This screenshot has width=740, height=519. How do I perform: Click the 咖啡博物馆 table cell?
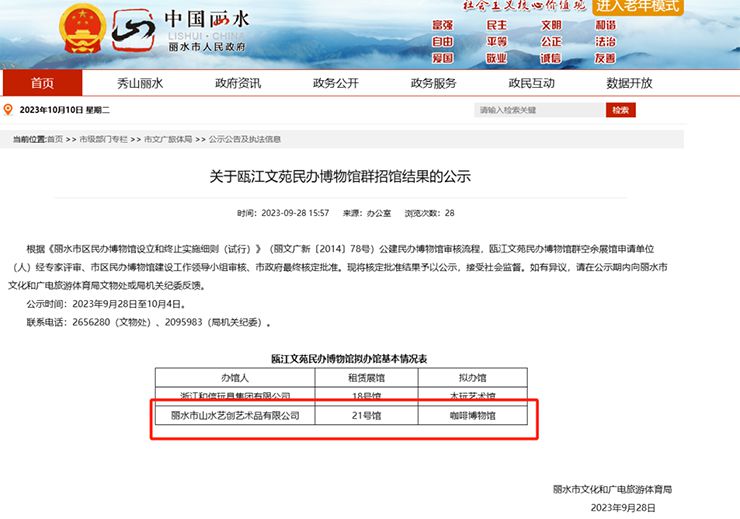[x=471, y=415]
